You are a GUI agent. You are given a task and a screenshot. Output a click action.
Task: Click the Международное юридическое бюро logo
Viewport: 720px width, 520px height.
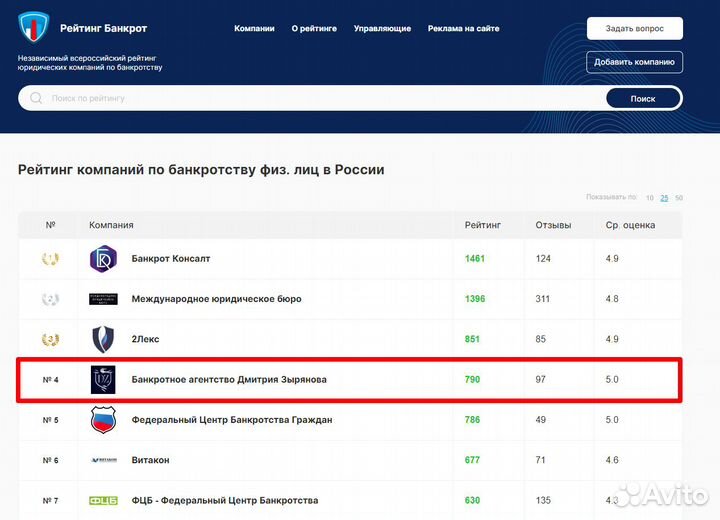[x=103, y=299]
